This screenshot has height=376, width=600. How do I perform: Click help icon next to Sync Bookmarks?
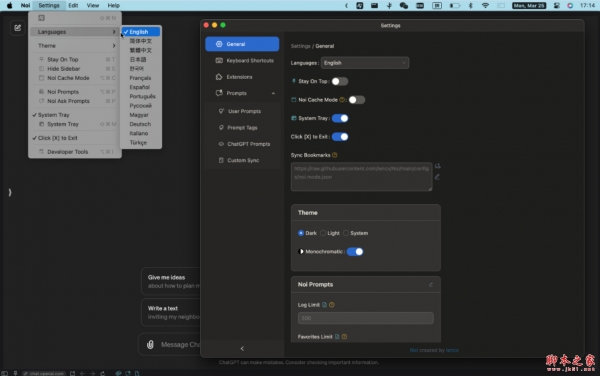335,155
